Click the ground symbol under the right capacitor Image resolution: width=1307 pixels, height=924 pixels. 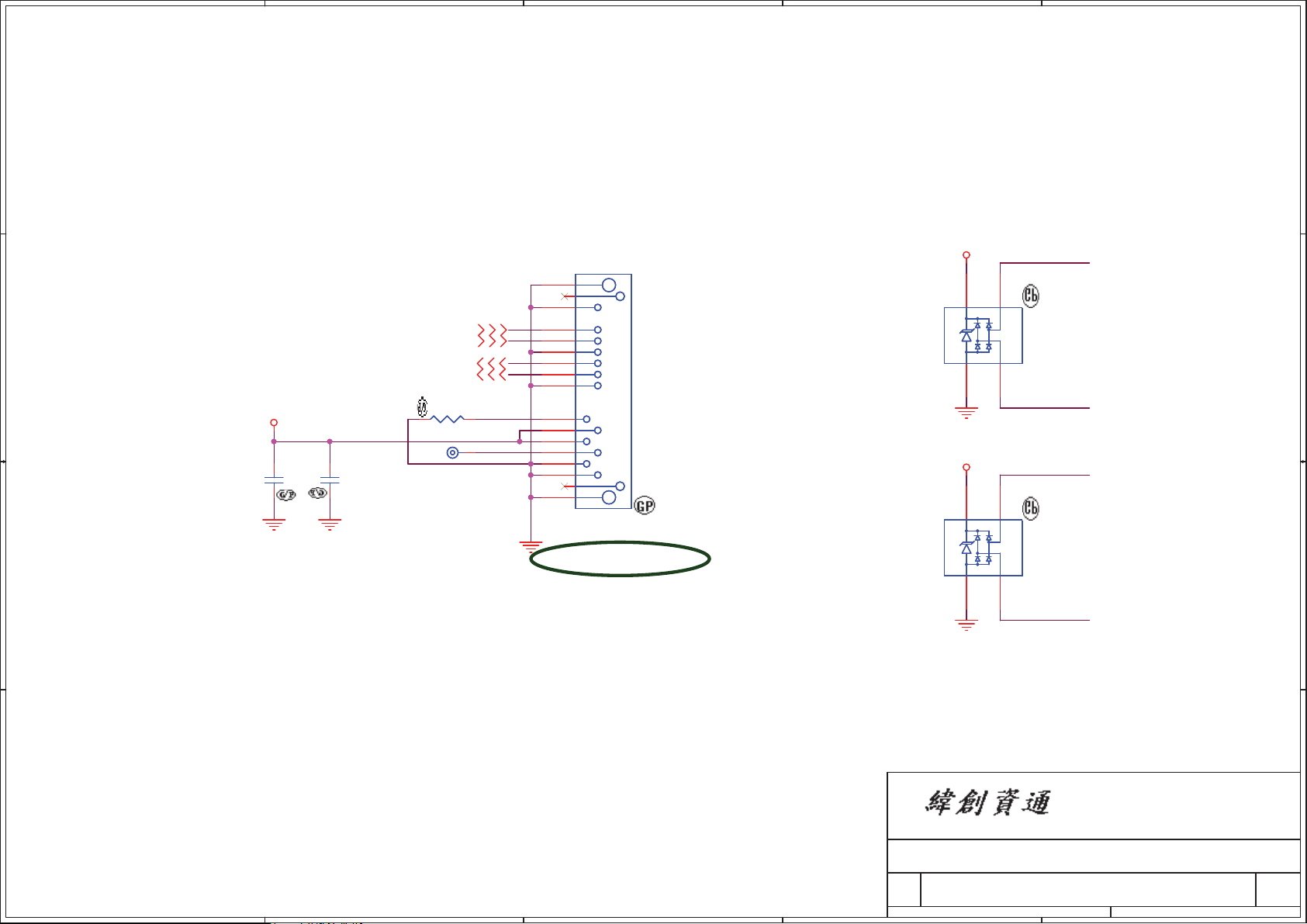[x=330, y=524]
